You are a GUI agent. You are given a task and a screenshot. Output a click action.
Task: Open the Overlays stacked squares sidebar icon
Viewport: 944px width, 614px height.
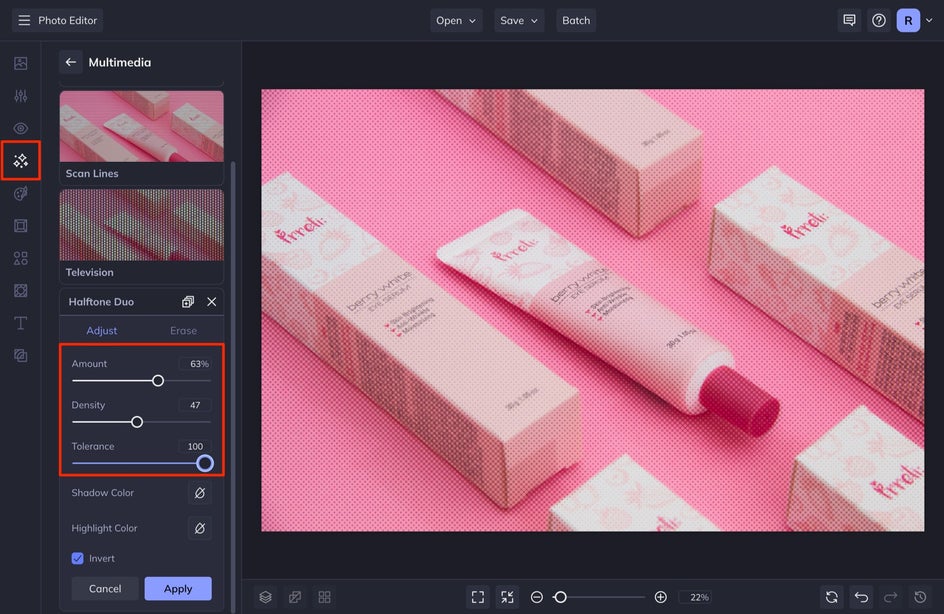pos(20,356)
